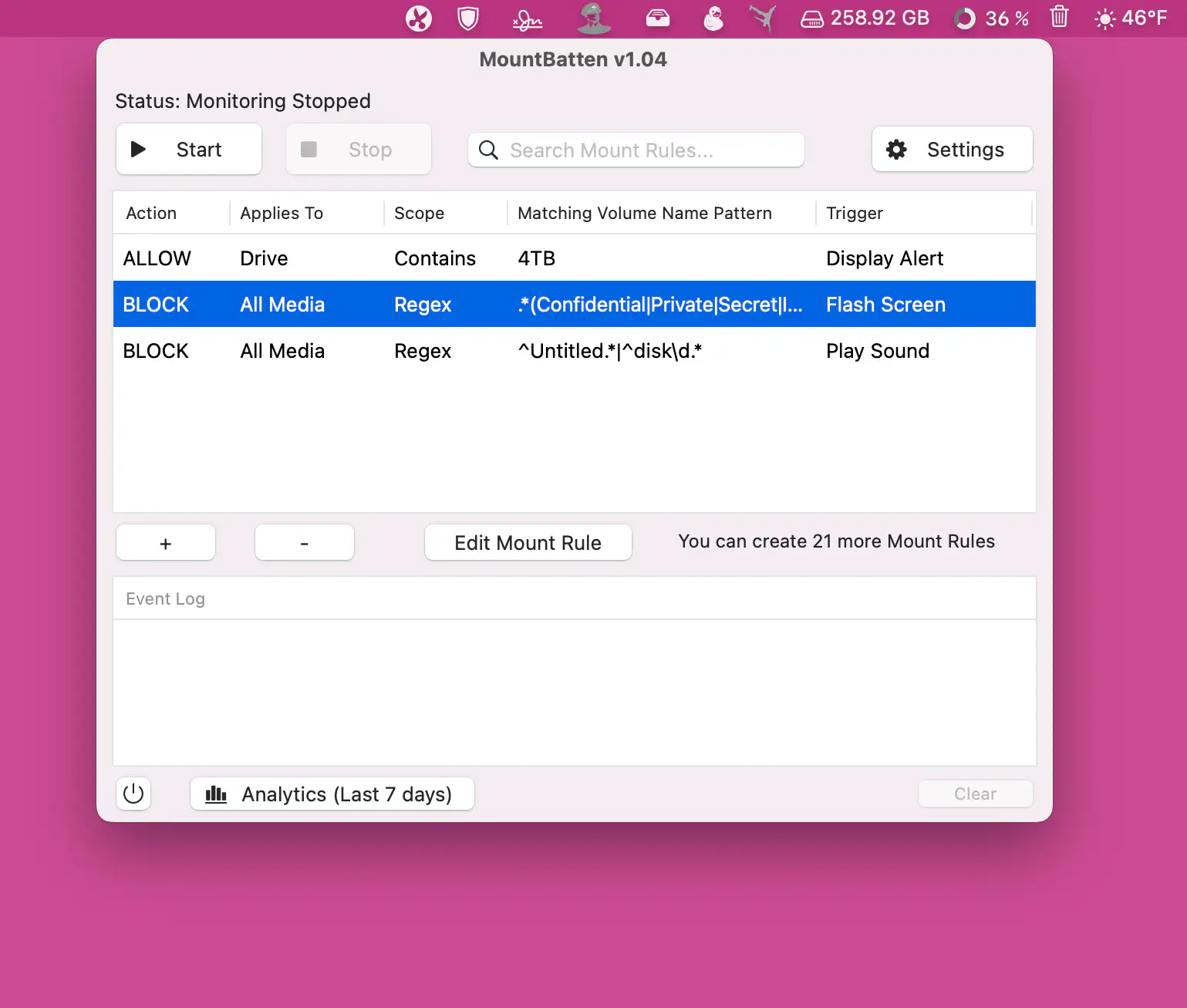
Task: Open the MountBatten general icon in menu bar
Action: click(x=594, y=19)
